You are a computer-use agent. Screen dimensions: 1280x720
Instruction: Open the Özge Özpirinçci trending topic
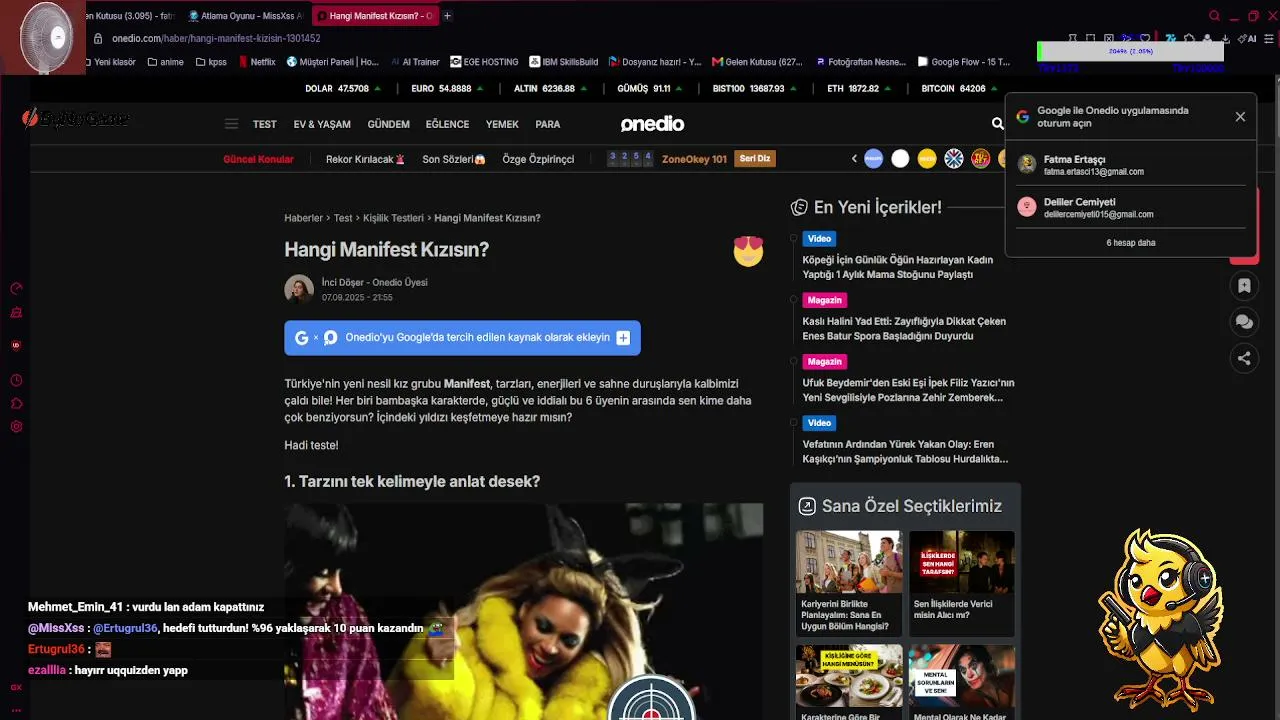pos(538,159)
